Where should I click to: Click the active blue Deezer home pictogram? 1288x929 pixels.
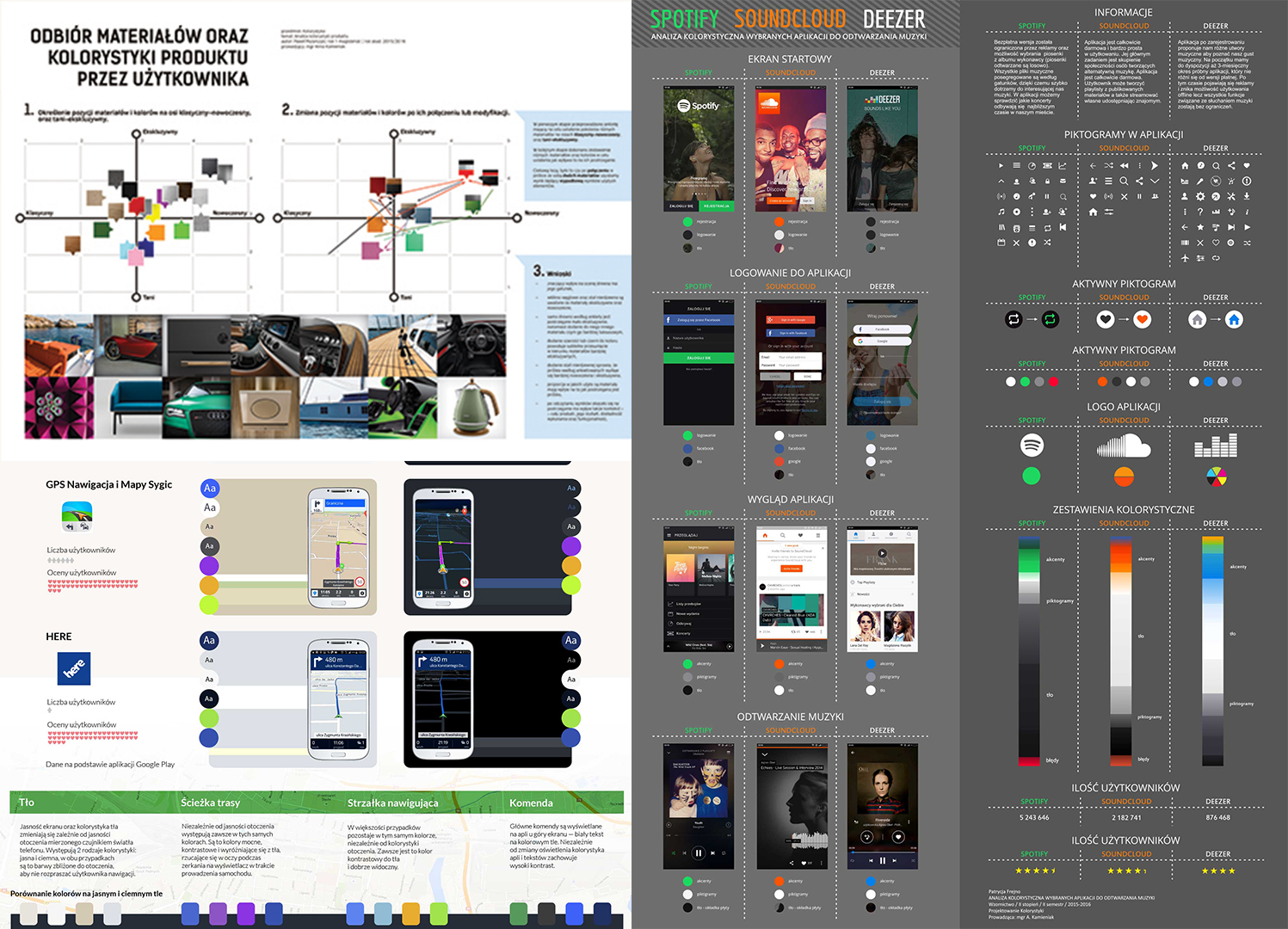pos(1234,319)
